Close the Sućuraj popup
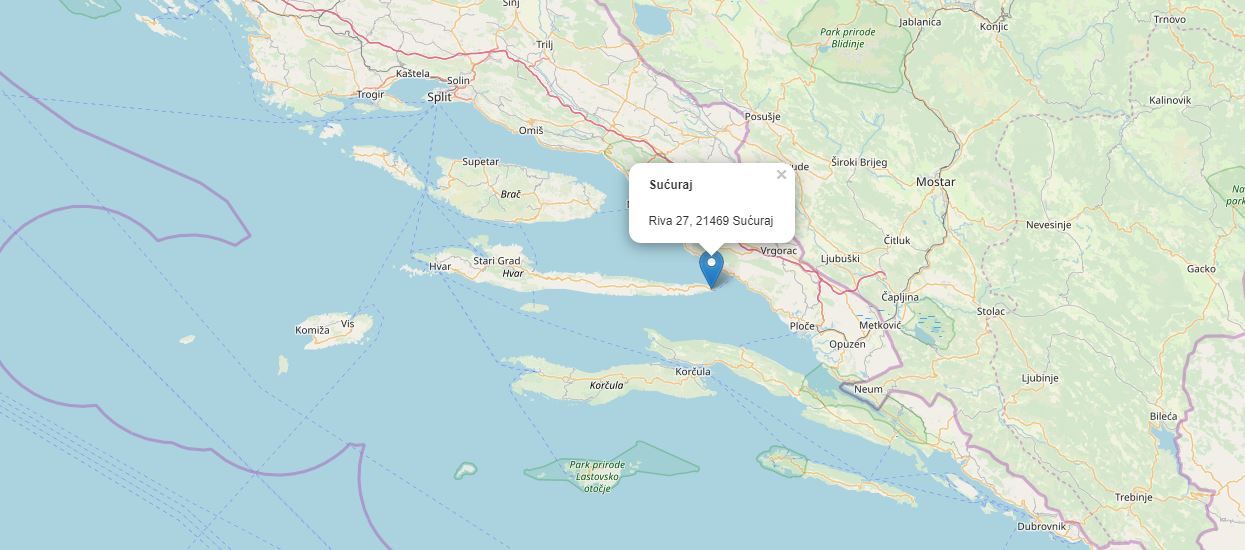Image resolution: width=1245 pixels, height=550 pixels. coord(781,175)
